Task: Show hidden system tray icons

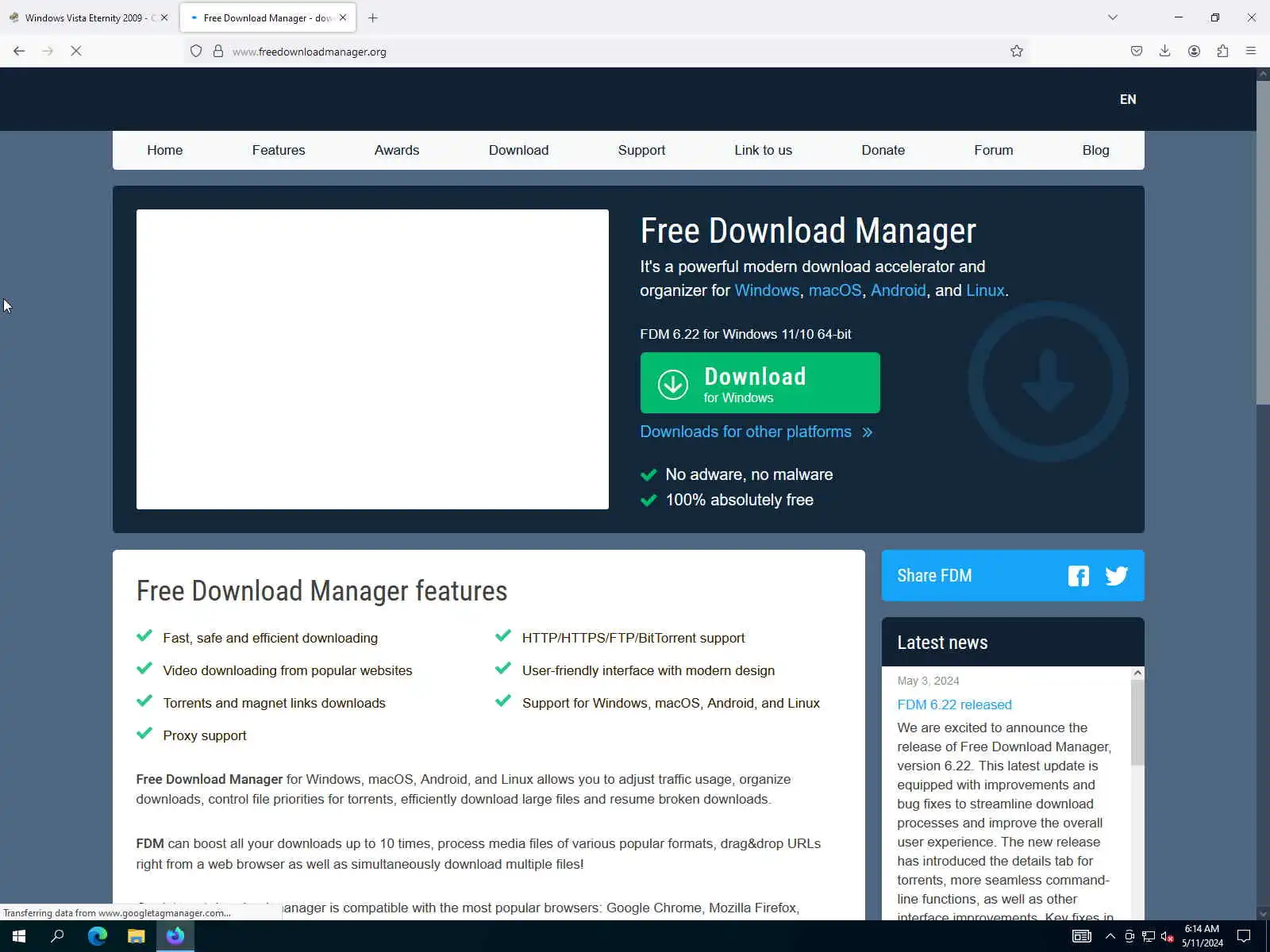Action: point(1110,936)
